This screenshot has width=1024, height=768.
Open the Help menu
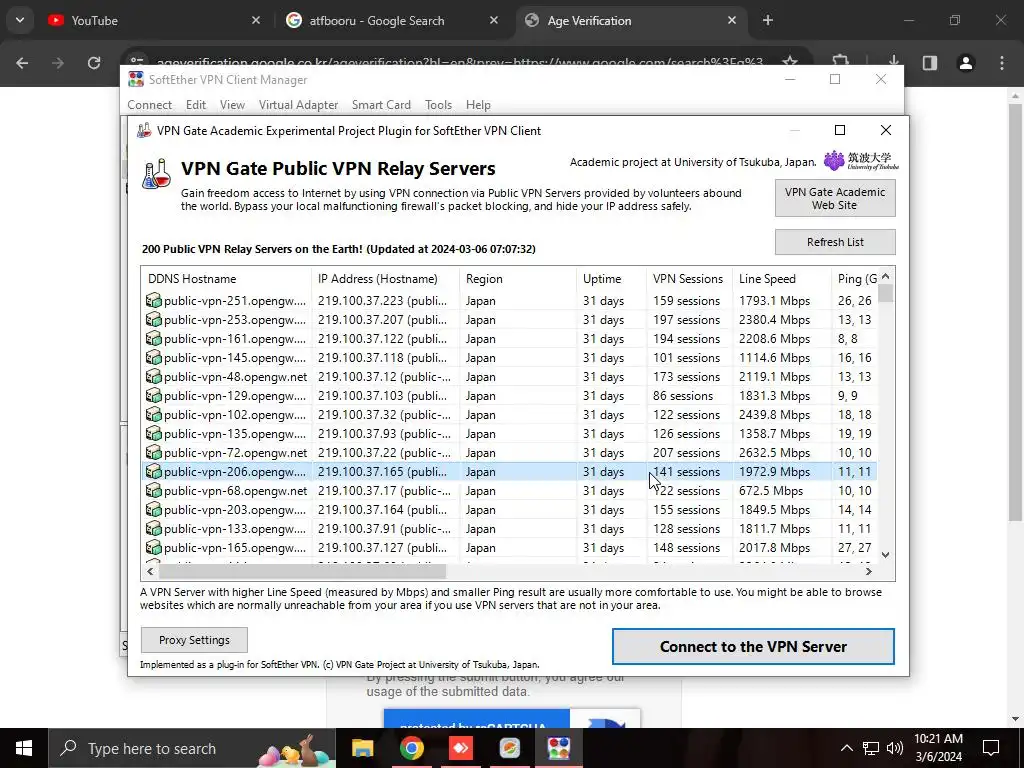[x=478, y=104]
